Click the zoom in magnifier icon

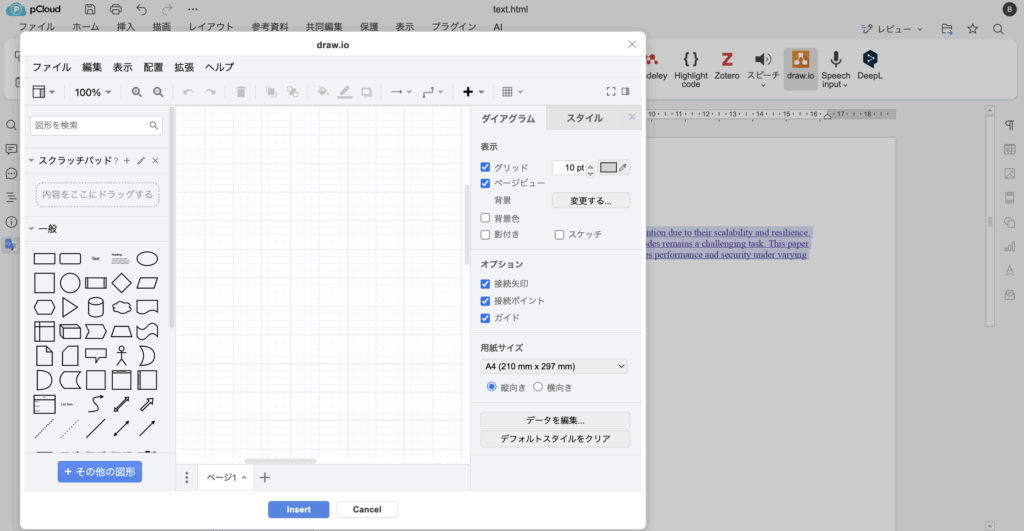(137, 92)
